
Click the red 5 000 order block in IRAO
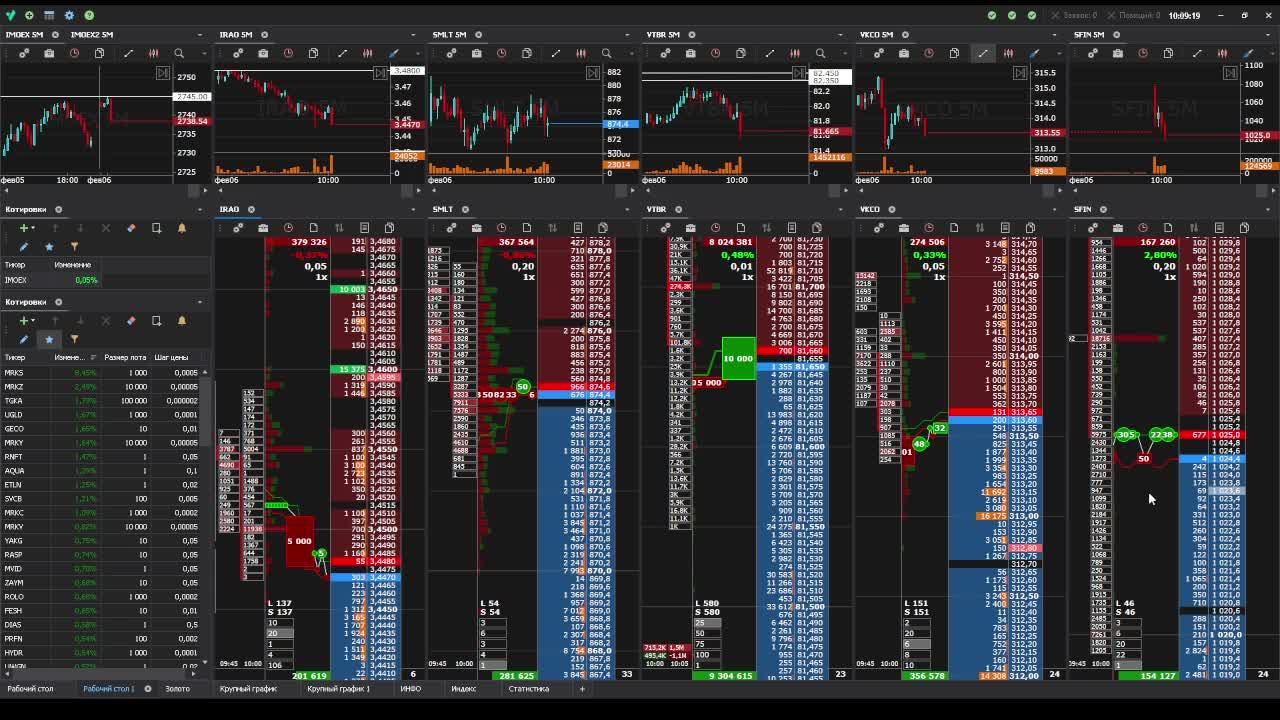(x=299, y=542)
